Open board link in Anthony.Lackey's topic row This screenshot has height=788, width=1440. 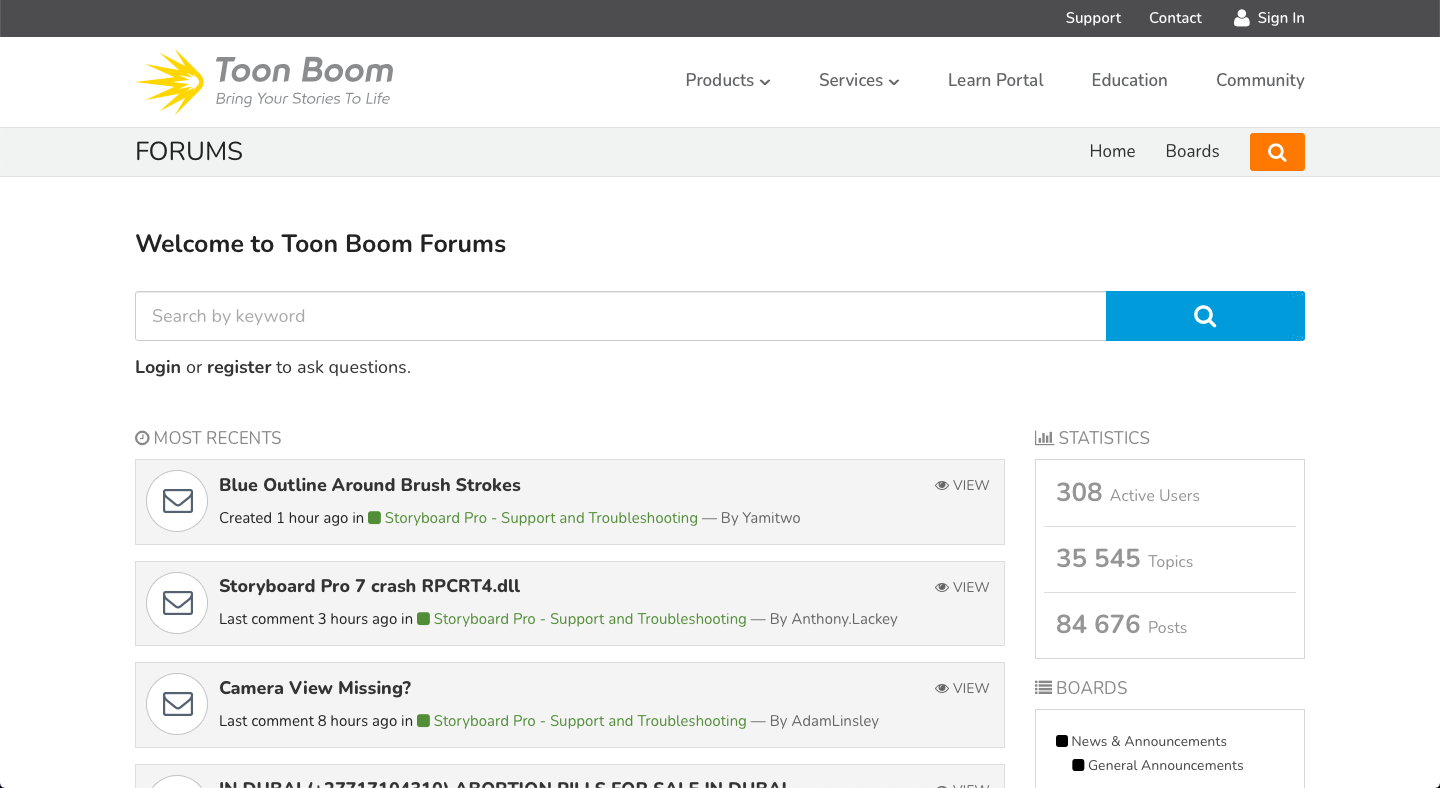[x=590, y=619]
